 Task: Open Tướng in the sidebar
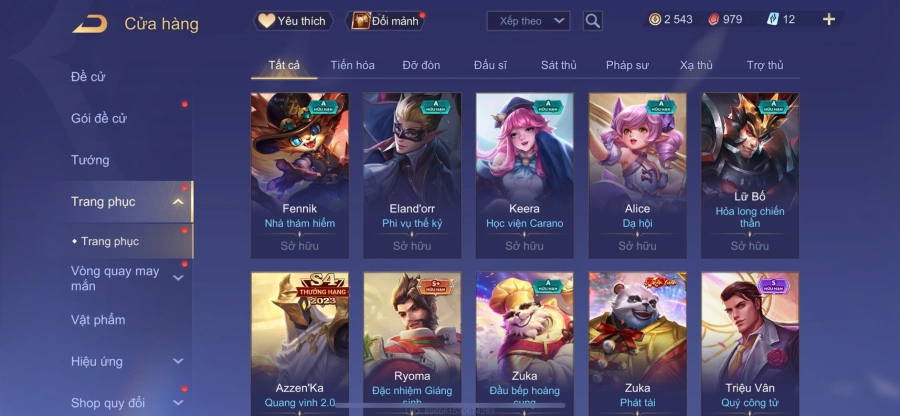coord(90,160)
